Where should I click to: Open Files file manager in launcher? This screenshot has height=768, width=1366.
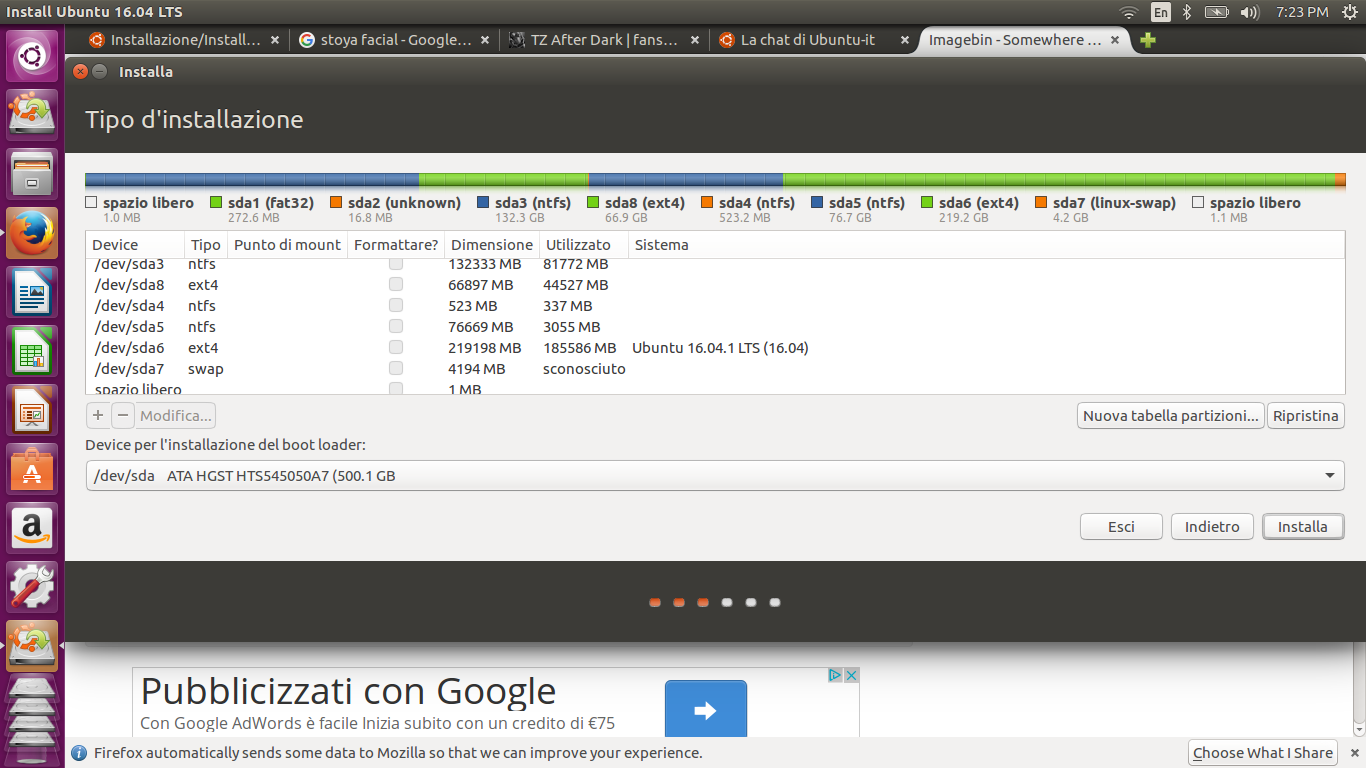pyautogui.click(x=32, y=173)
